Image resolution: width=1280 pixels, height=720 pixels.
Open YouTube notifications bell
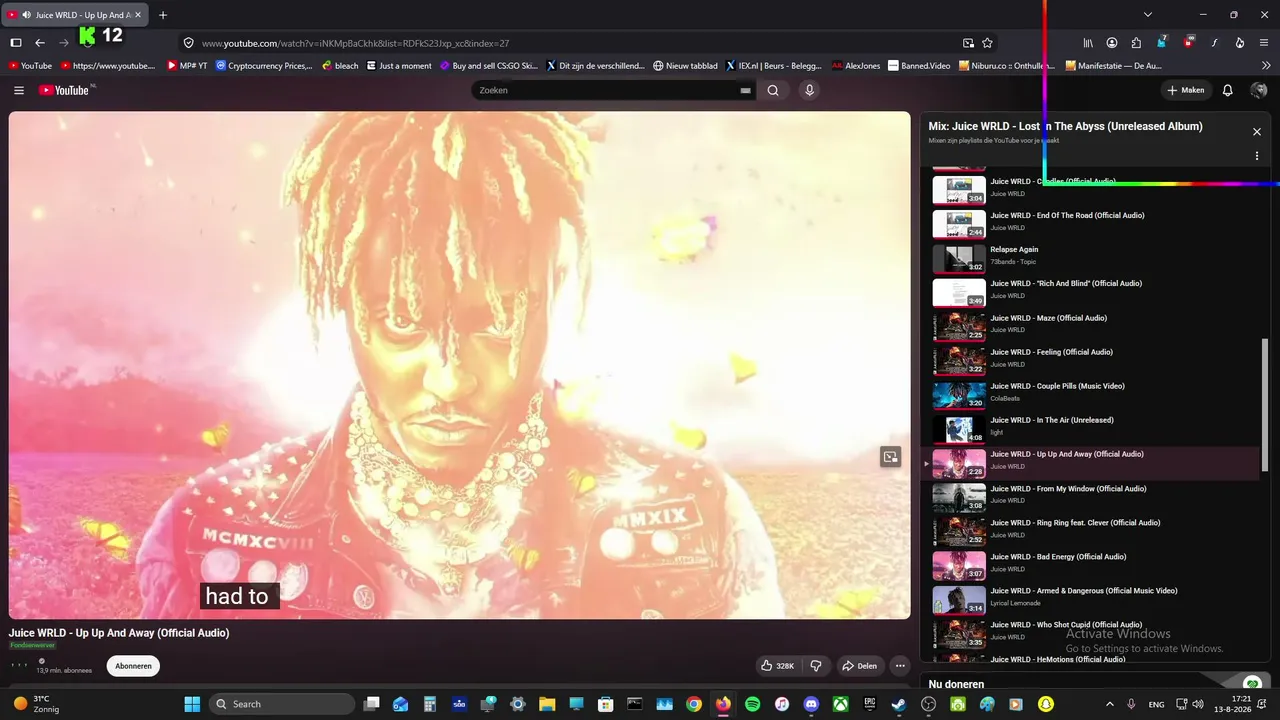[1228, 90]
